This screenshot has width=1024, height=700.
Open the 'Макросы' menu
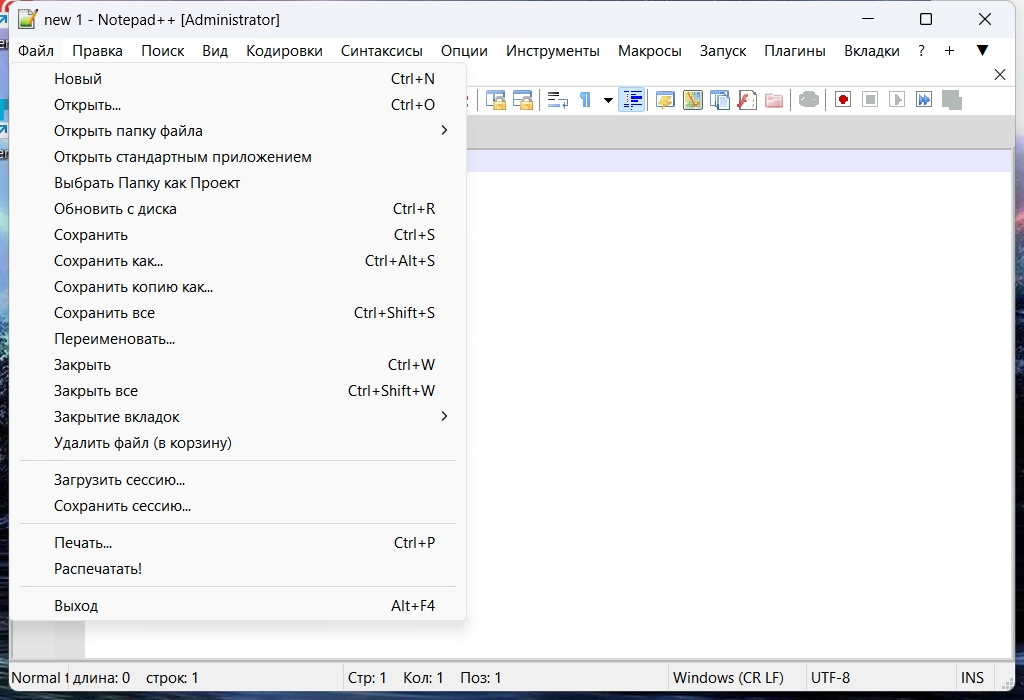[x=650, y=51]
